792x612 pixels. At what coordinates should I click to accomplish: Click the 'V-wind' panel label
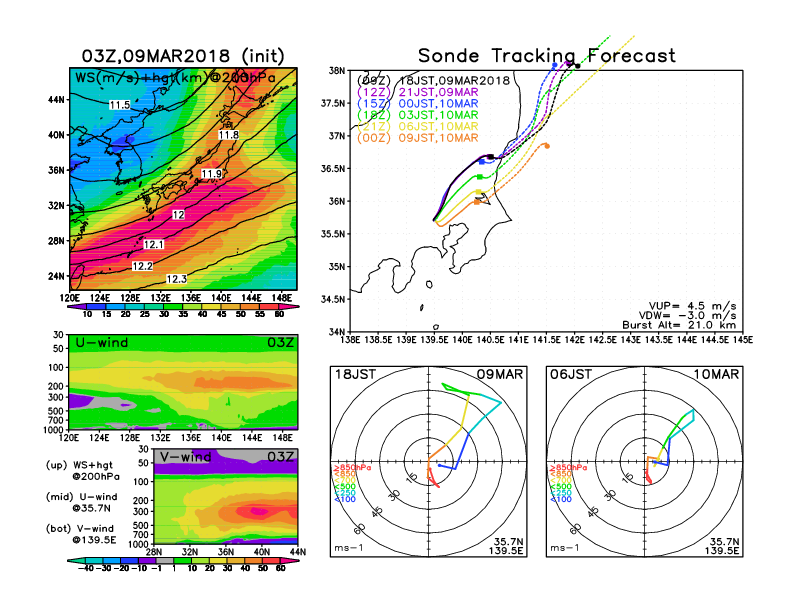185,457
